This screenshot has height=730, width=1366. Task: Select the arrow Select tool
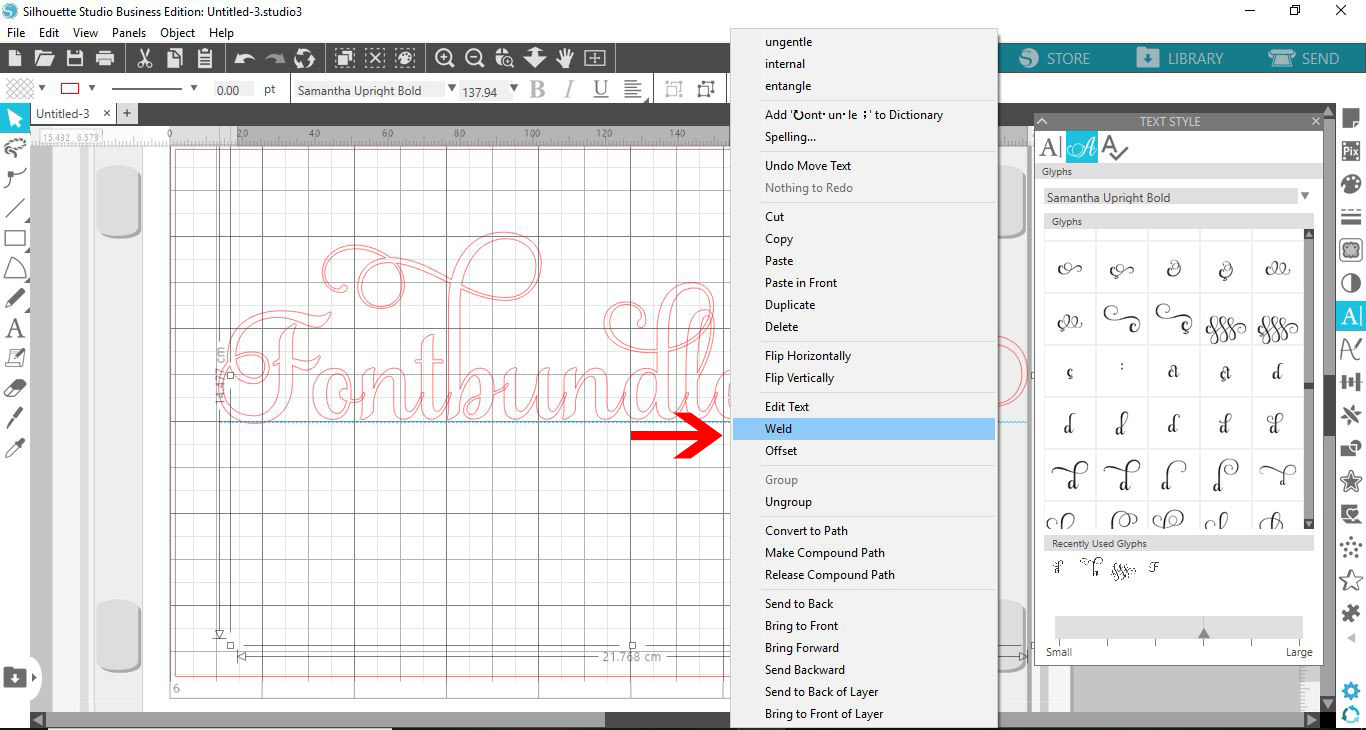[15, 119]
